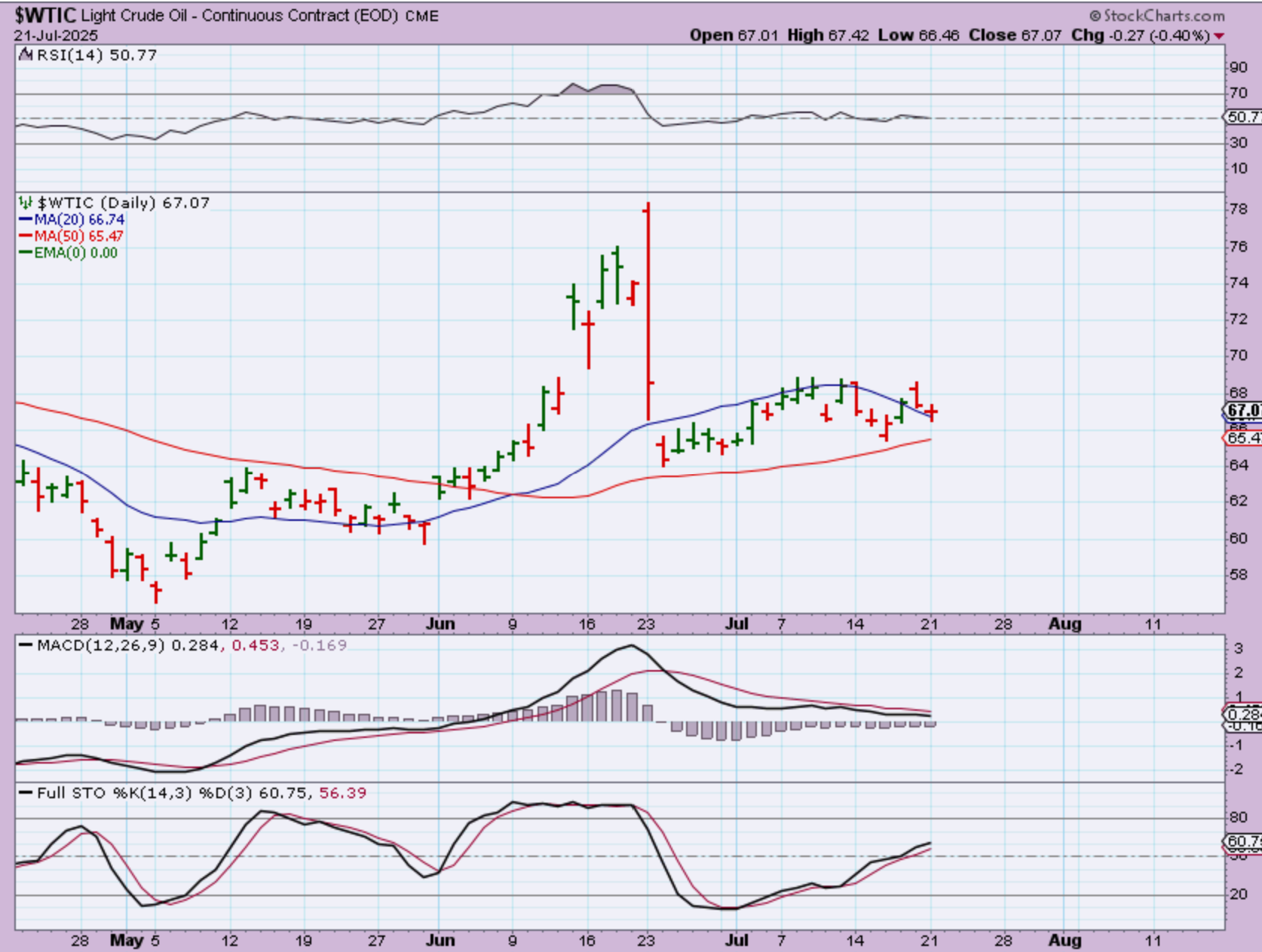Click the $WTIC (Daily) price bars icon

(26, 203)
